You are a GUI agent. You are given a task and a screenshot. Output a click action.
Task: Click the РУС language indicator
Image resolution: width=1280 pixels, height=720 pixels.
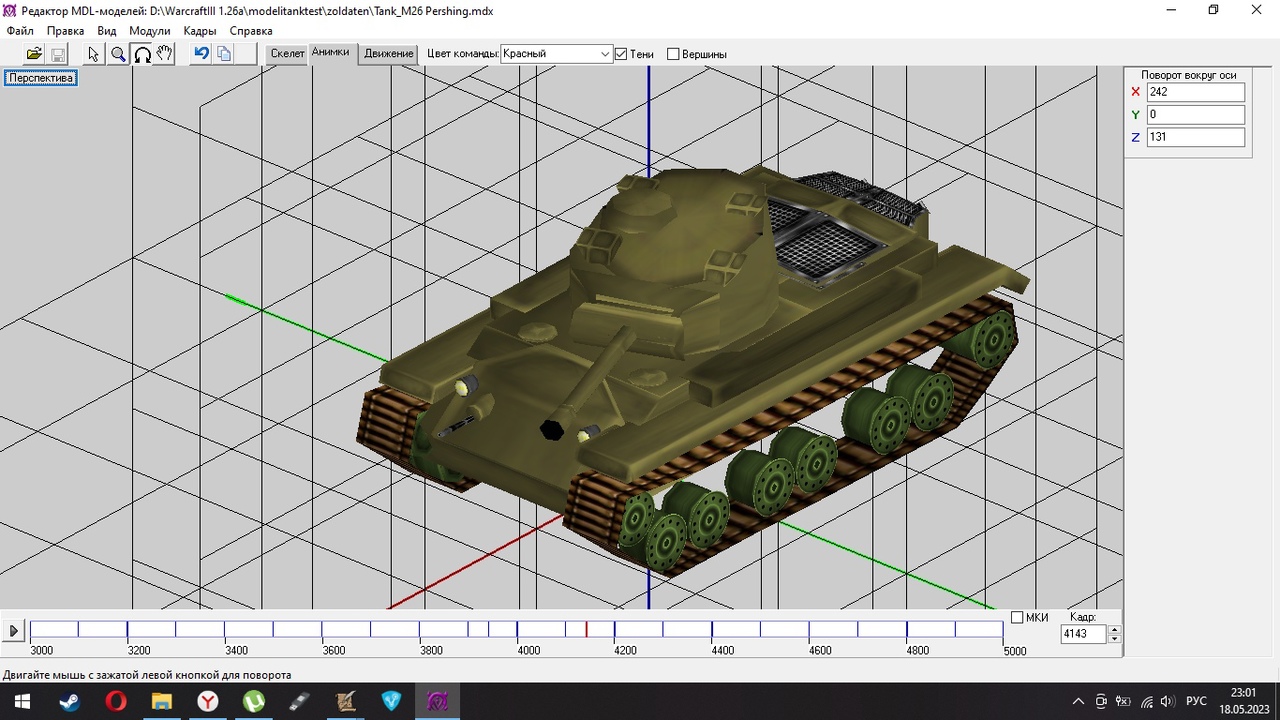pyautogui.click(x=1196, y=701)
